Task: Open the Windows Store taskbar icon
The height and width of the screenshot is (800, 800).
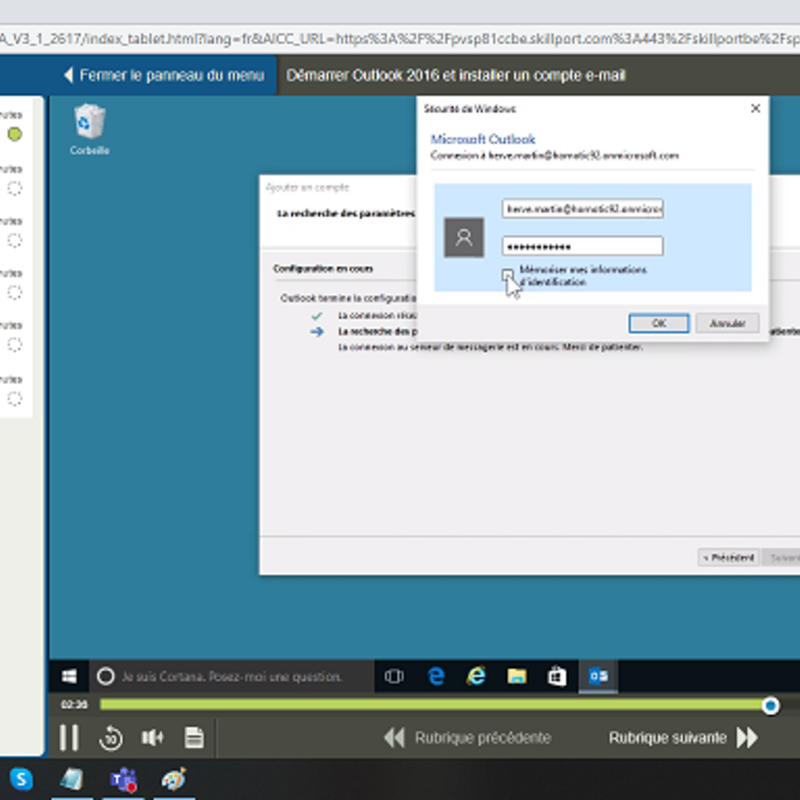Action: 557,677
